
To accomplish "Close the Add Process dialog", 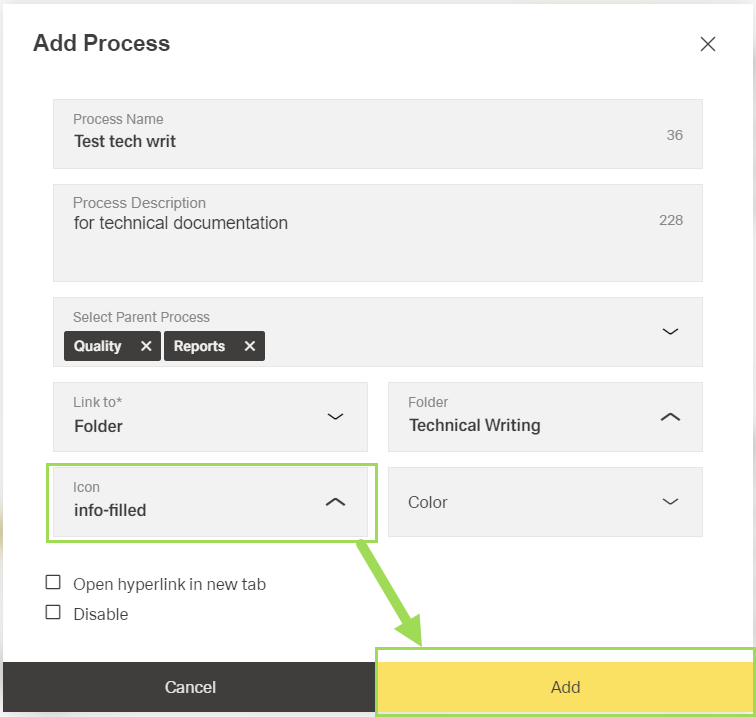I will [x=708, y=44].
